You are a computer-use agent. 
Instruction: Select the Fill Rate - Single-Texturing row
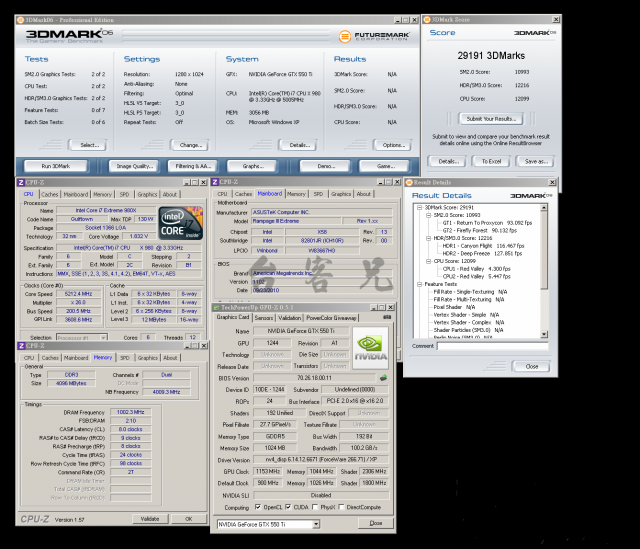(x=470, y=292)
